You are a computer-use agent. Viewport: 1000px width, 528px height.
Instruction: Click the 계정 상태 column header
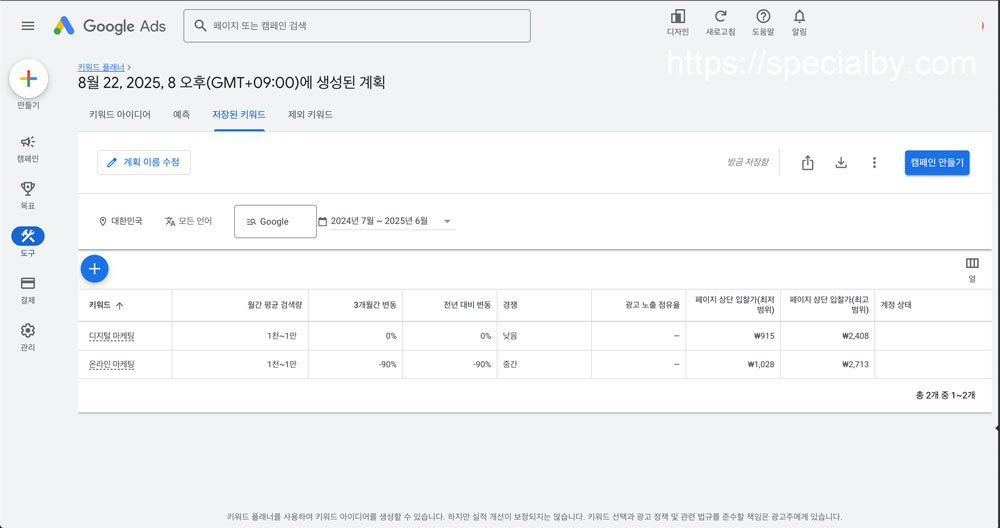pos(896,305)
